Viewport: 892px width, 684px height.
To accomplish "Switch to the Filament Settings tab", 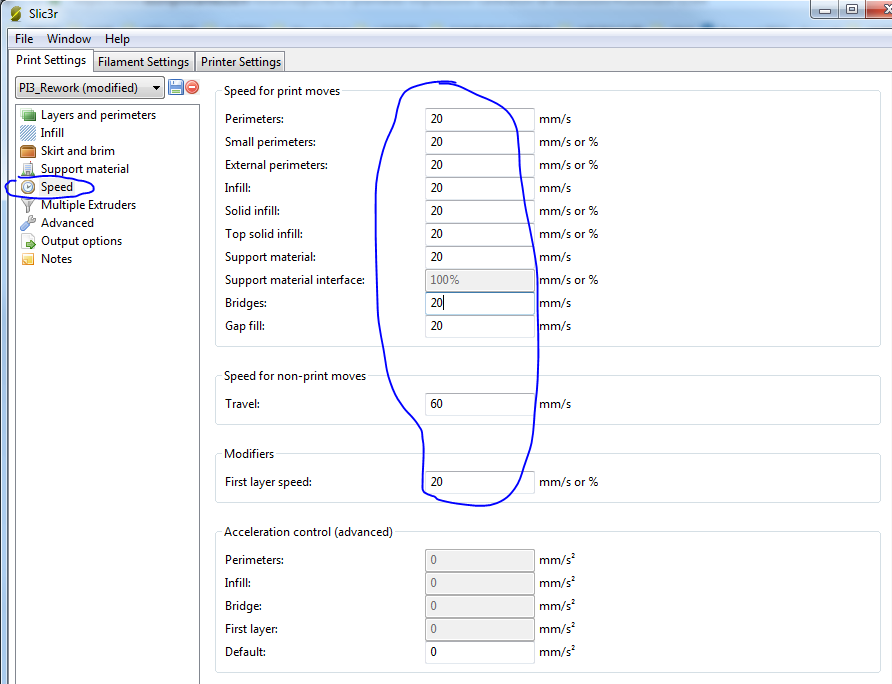I will click(x=143, y=61).
